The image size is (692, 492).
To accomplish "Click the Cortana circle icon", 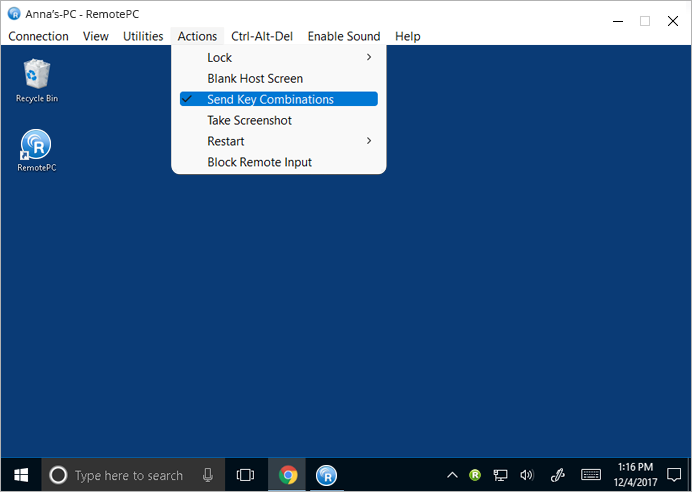I will (x=58, y=475).
